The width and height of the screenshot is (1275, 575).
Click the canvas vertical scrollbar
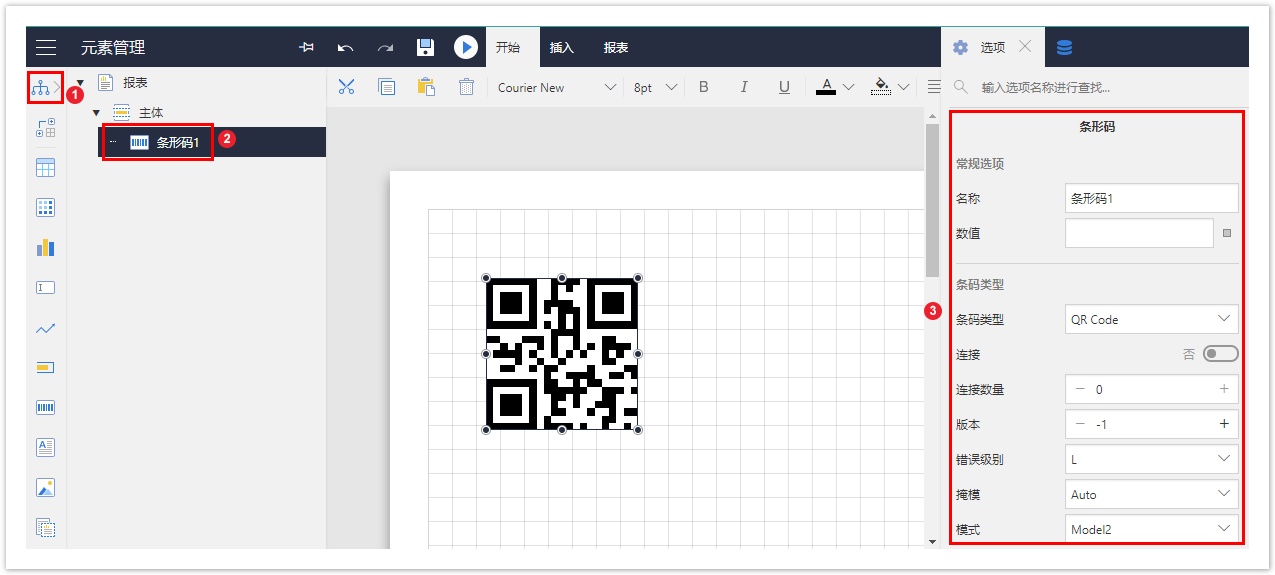932,200
